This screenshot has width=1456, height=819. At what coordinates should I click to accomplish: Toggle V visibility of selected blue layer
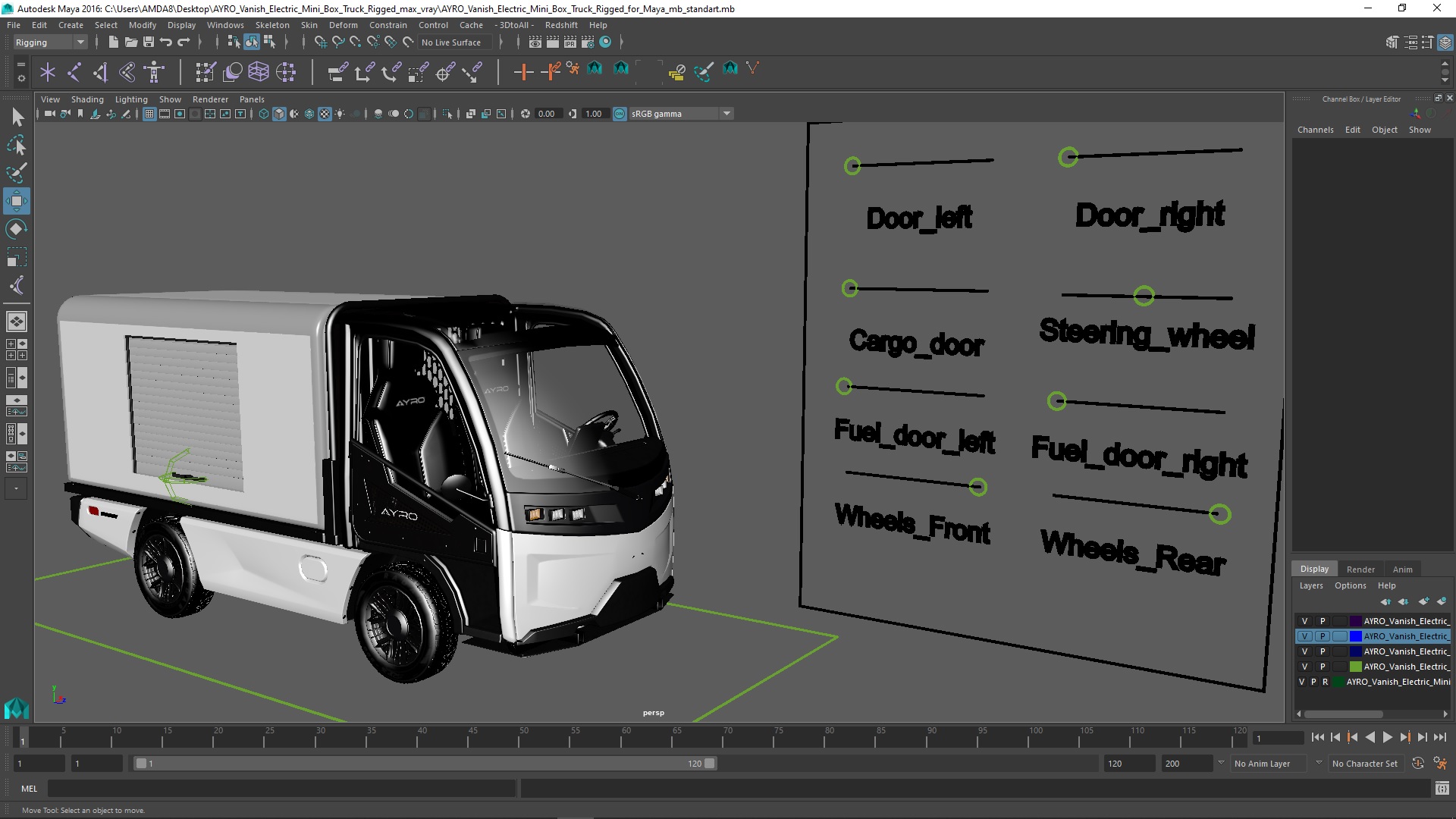click(1304, 636)
